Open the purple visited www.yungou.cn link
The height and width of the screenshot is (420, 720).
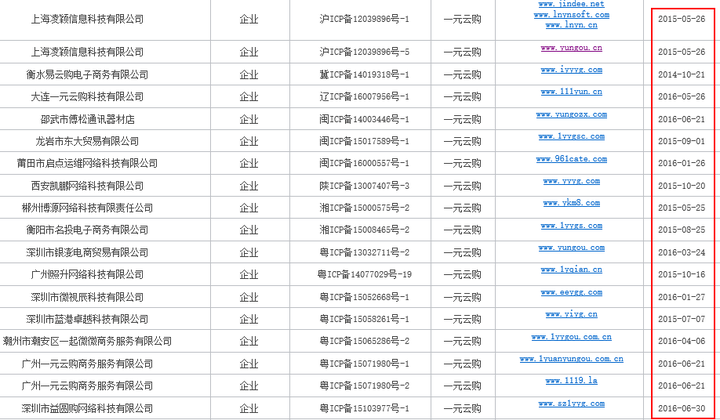(x=571, y=48)
